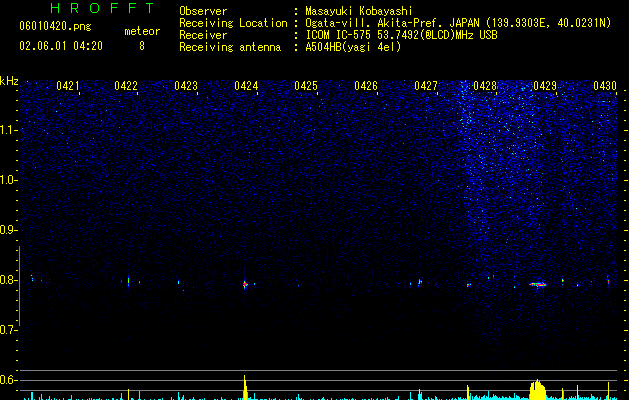629x400 pixels.
Task: Click the 1.0 kHz axis label
Action: pos(9,180)
